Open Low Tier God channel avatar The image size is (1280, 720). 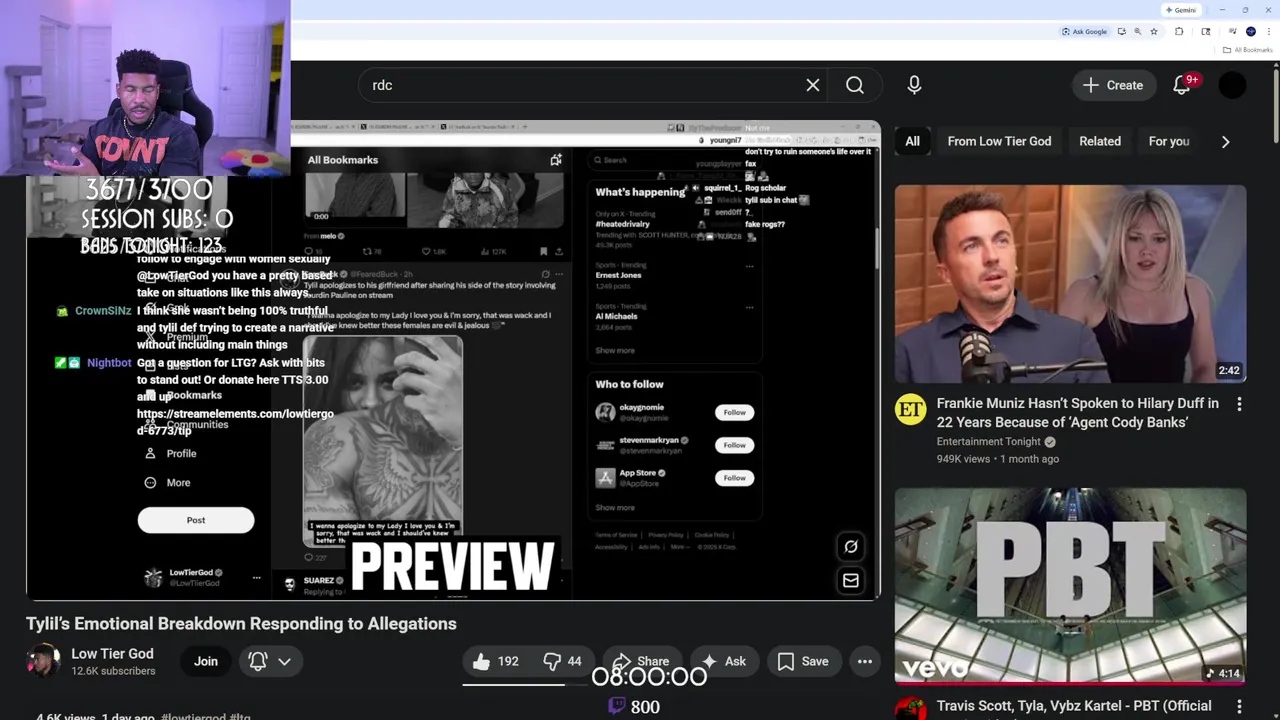(43, 661)
